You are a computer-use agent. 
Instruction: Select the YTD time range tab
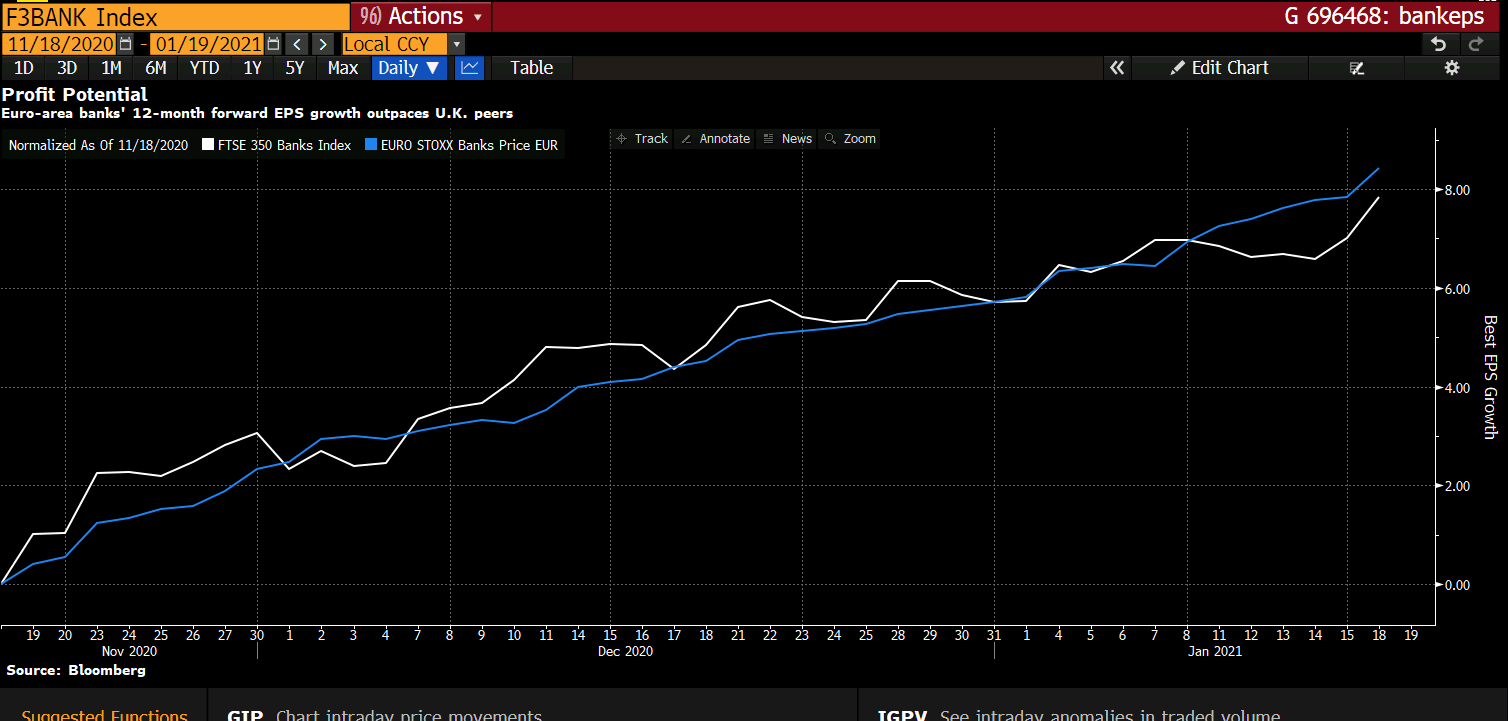pyautogui.click(x=204, y=68)
